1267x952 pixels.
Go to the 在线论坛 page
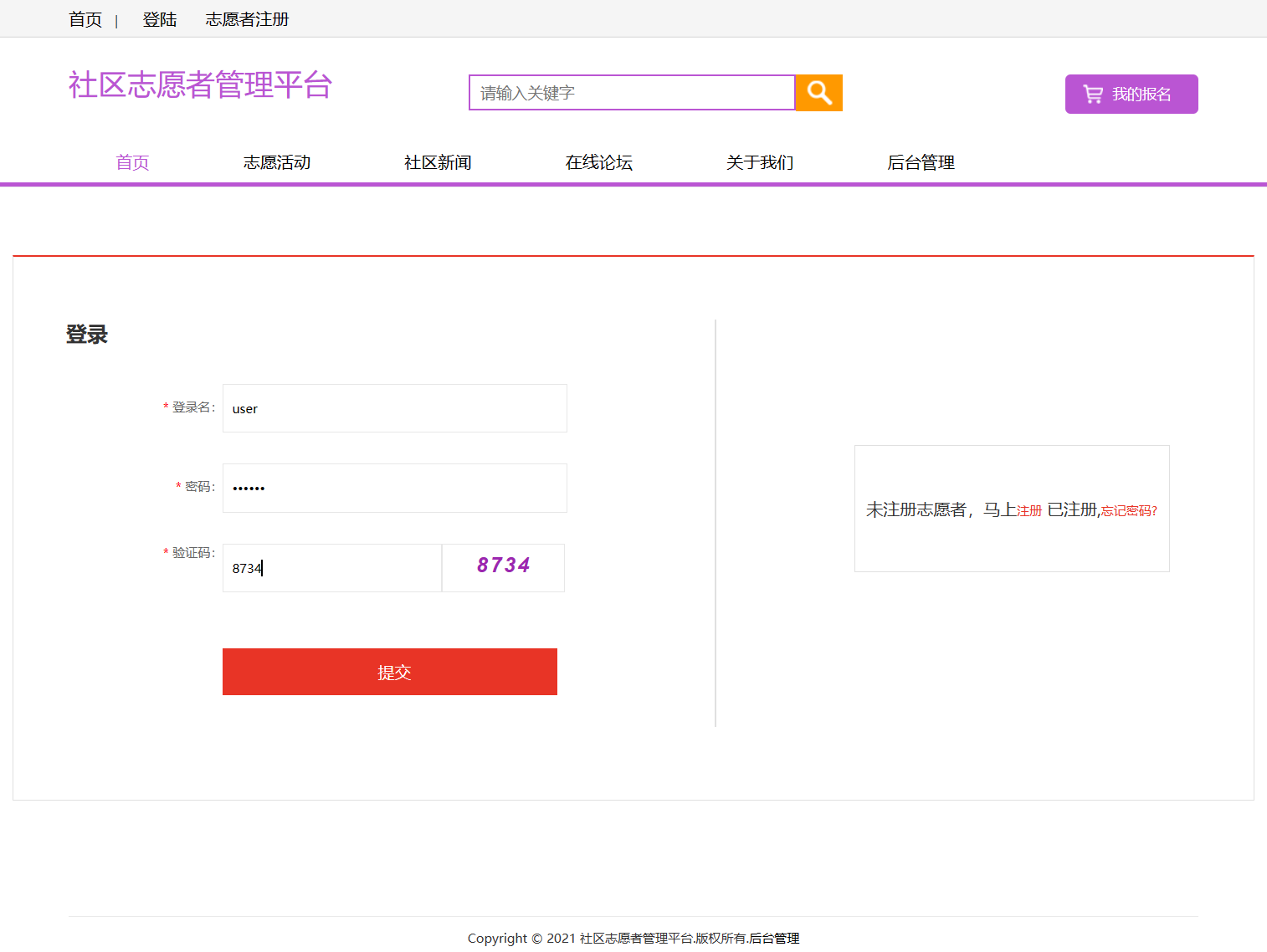(598, 162)
